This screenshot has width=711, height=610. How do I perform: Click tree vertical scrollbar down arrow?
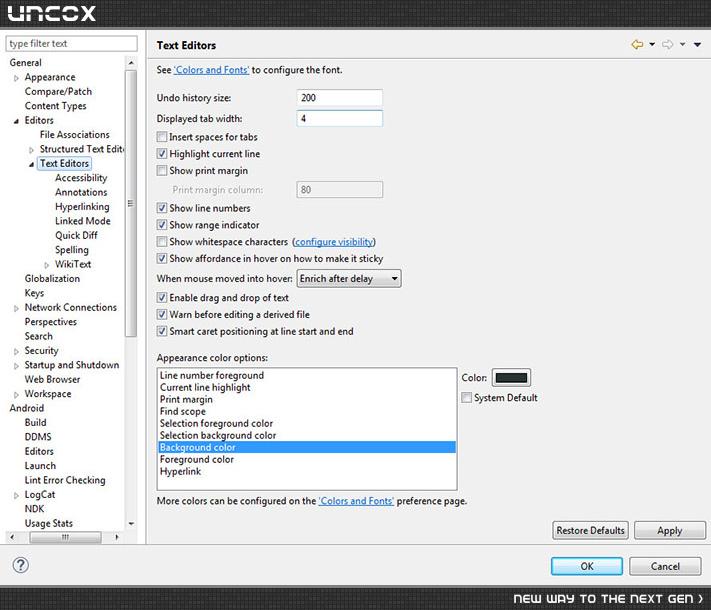(x=131, y=523)
